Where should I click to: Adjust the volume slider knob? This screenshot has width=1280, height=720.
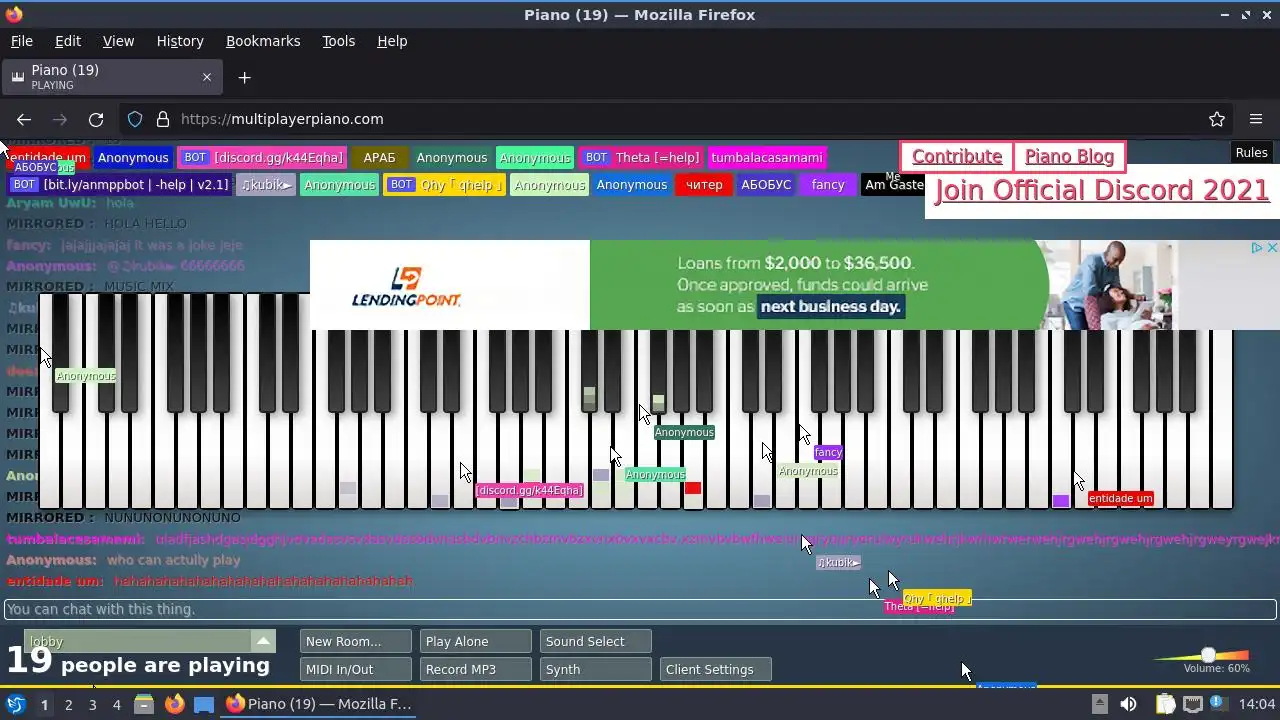pos(1208,655)
